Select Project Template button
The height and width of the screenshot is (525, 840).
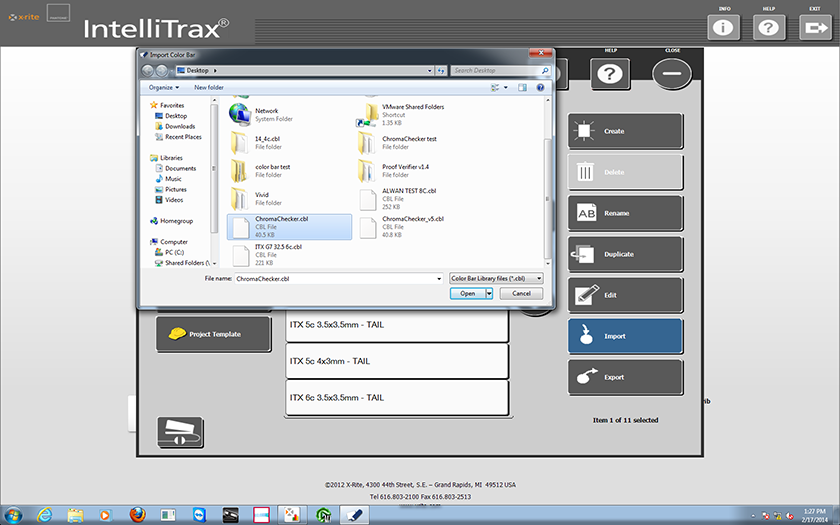213,334
